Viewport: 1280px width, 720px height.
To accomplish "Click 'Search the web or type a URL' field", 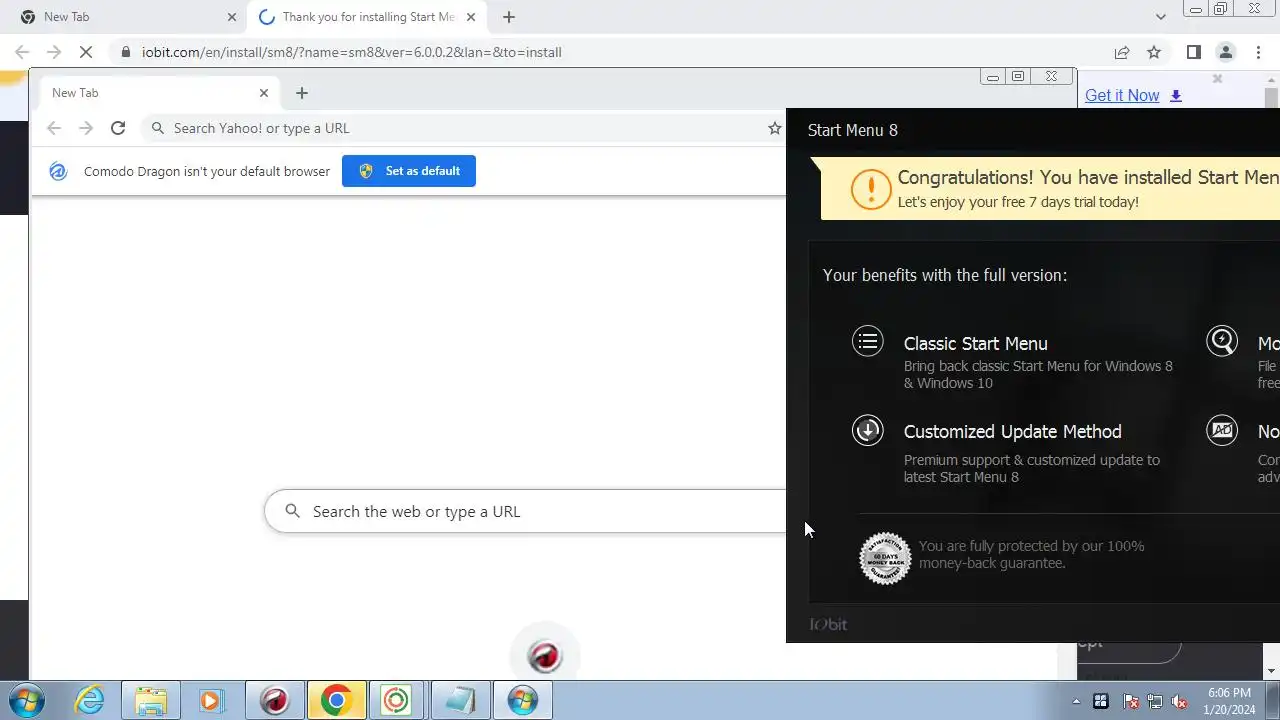I will 526,511.
